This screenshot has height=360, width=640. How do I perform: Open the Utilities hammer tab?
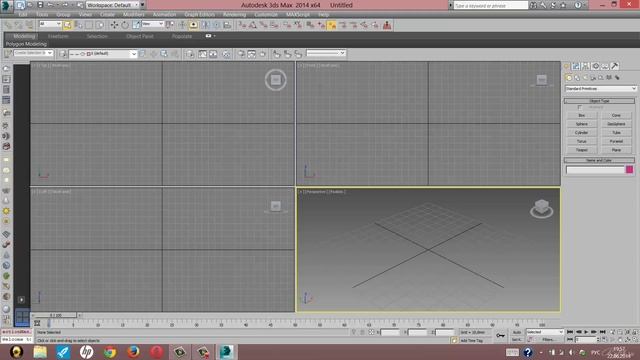pos(615,66)
